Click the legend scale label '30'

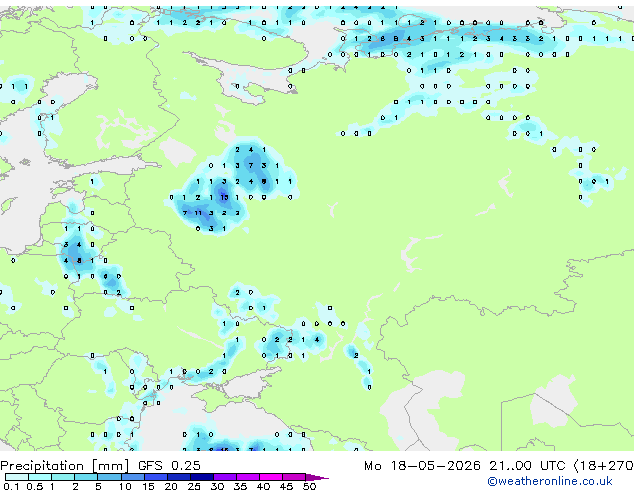(x=217, y=486)
